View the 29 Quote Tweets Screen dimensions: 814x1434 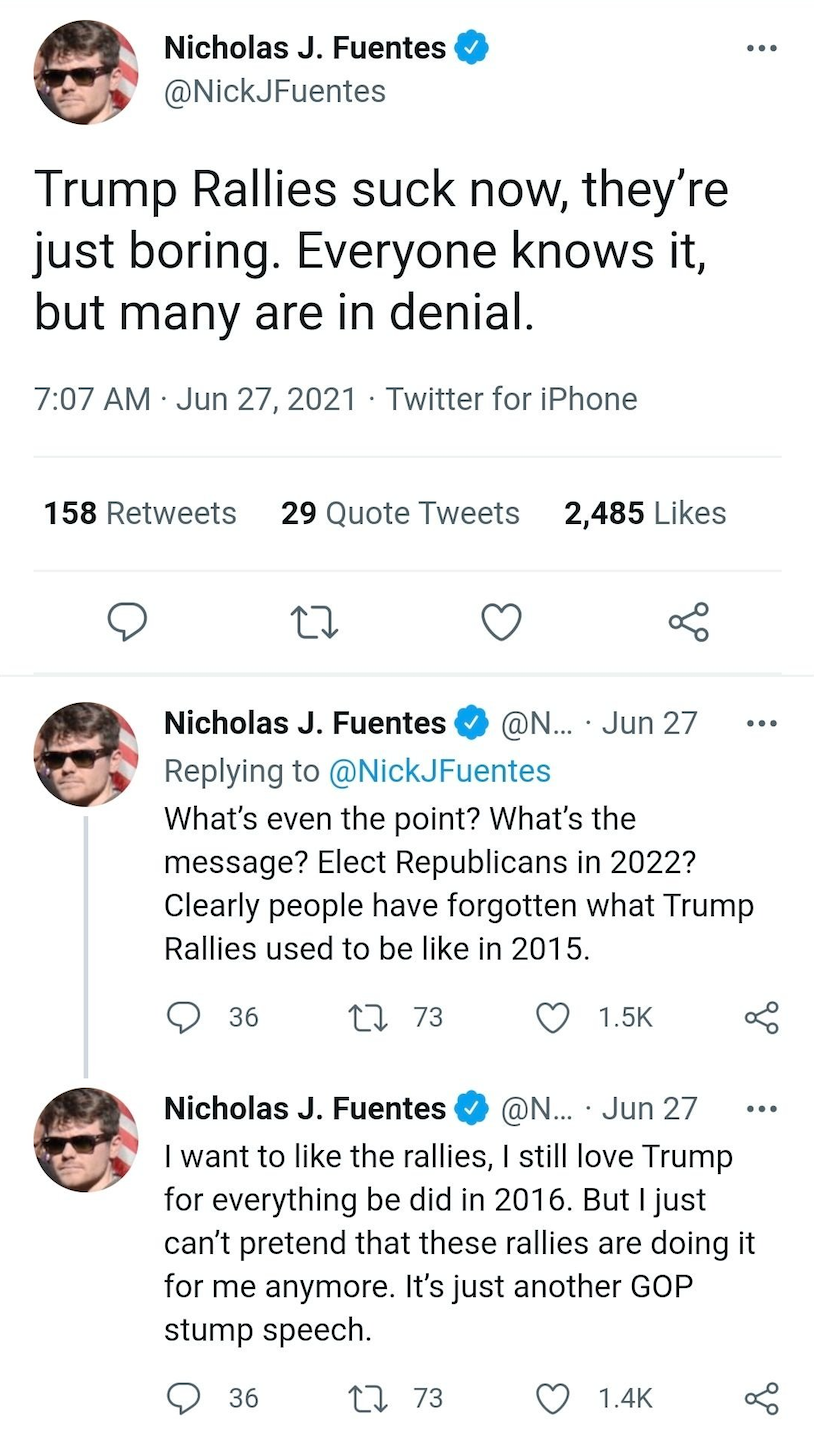click(x=400, y=513)
